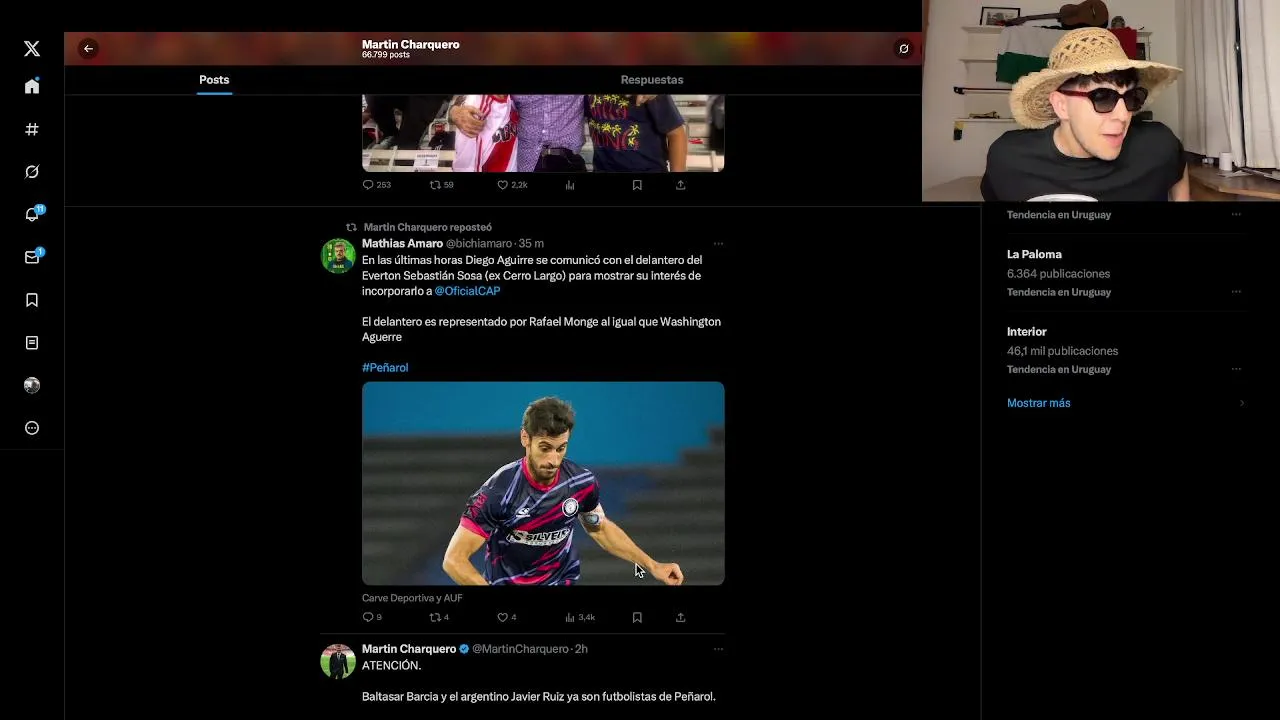Click Mathias Amaro's avatar
Screen dimensions: 1280x720
click(x=338, y=256)
